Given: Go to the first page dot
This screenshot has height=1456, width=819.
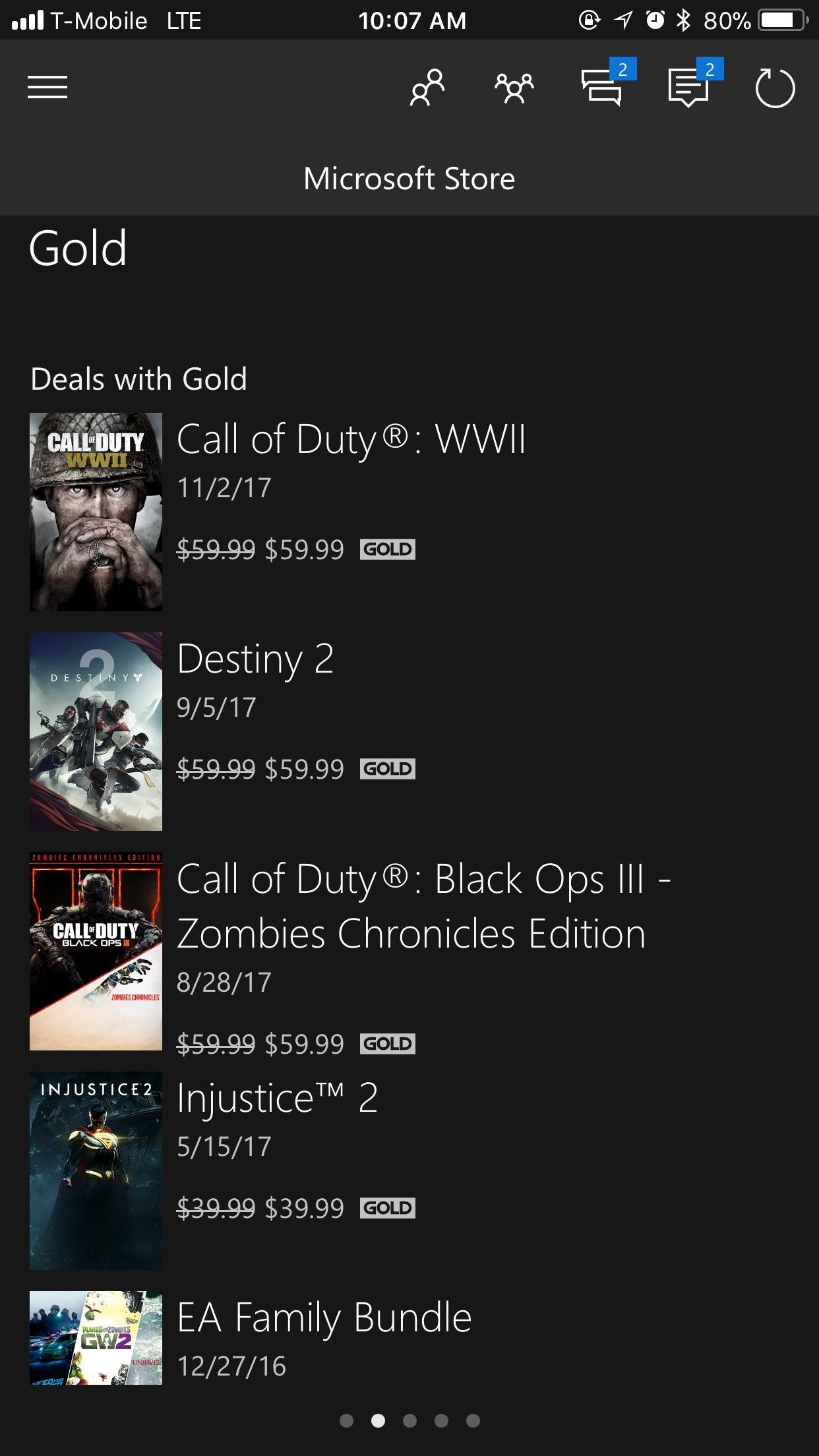Looking at the screenshot, I should (346, 1420).
